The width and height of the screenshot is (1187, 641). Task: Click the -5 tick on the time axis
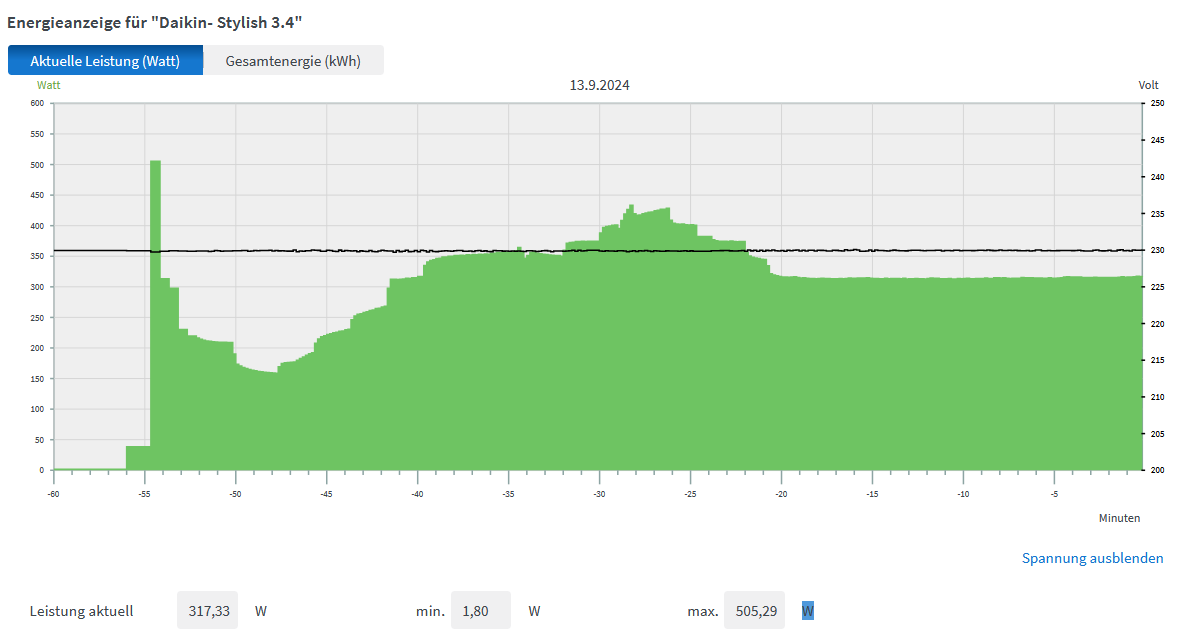(x=1054, y=493)
